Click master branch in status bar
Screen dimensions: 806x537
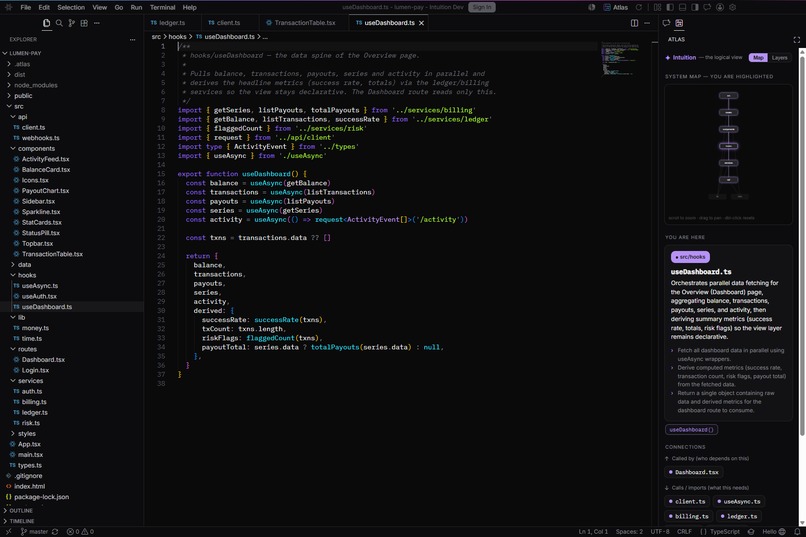point(34,532)
